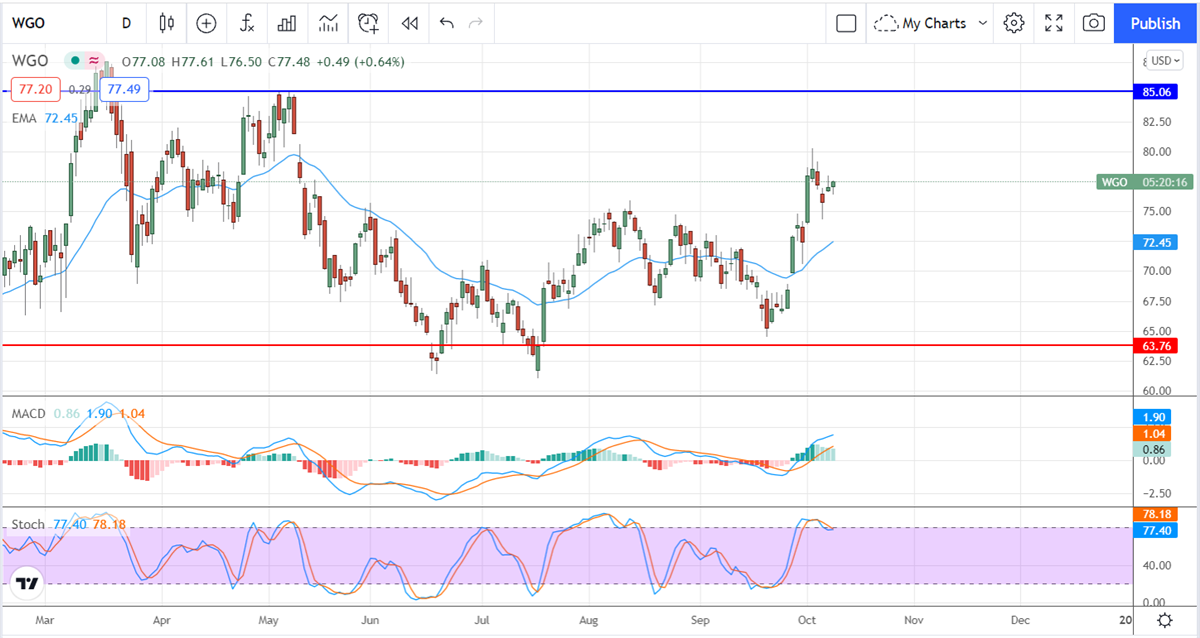1200x638 pixels.
Task: Undo the last chart action
Action: tap(446, 22)
